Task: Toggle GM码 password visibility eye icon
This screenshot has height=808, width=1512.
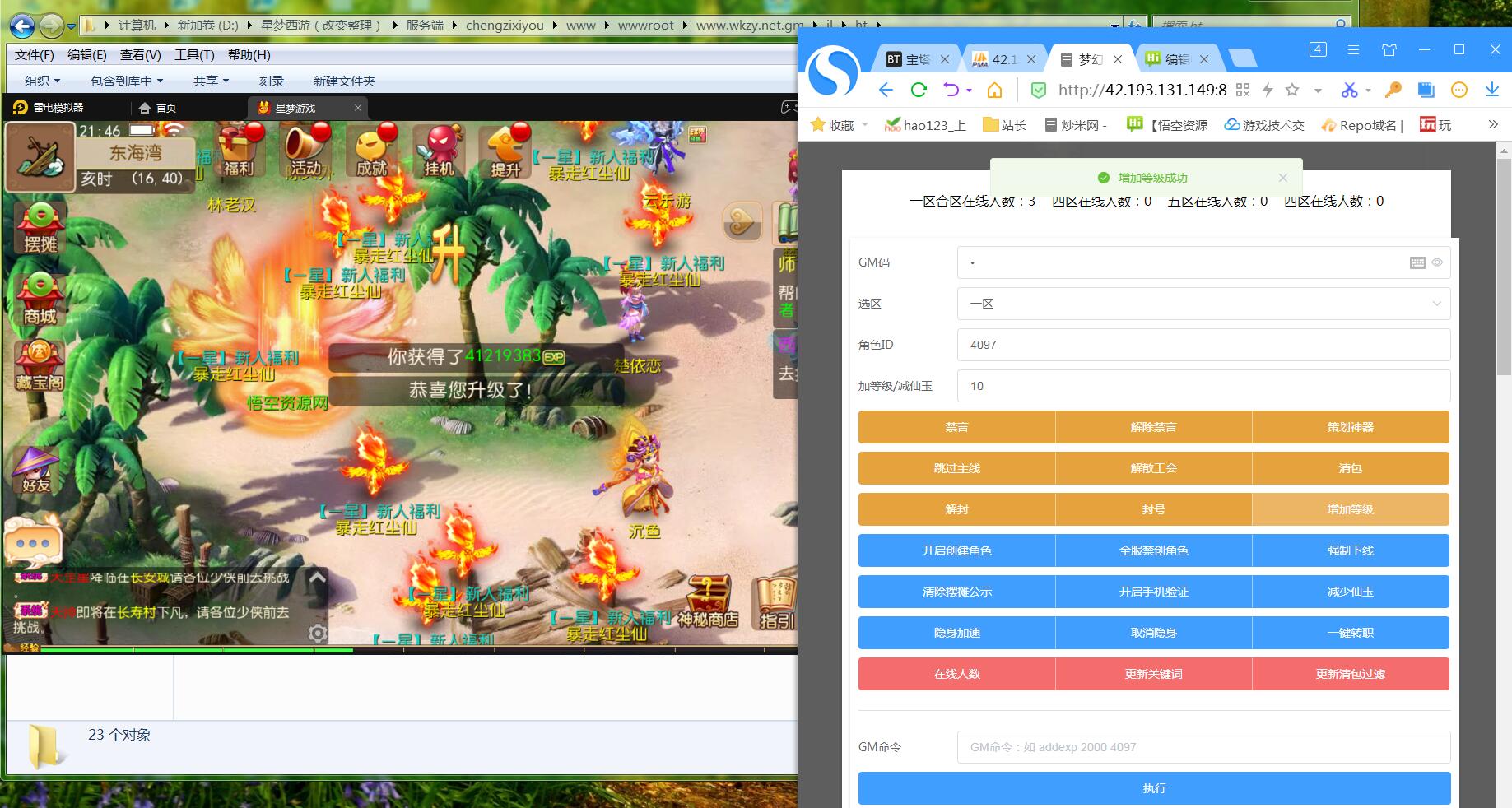Action: [x=1437, y=263]
